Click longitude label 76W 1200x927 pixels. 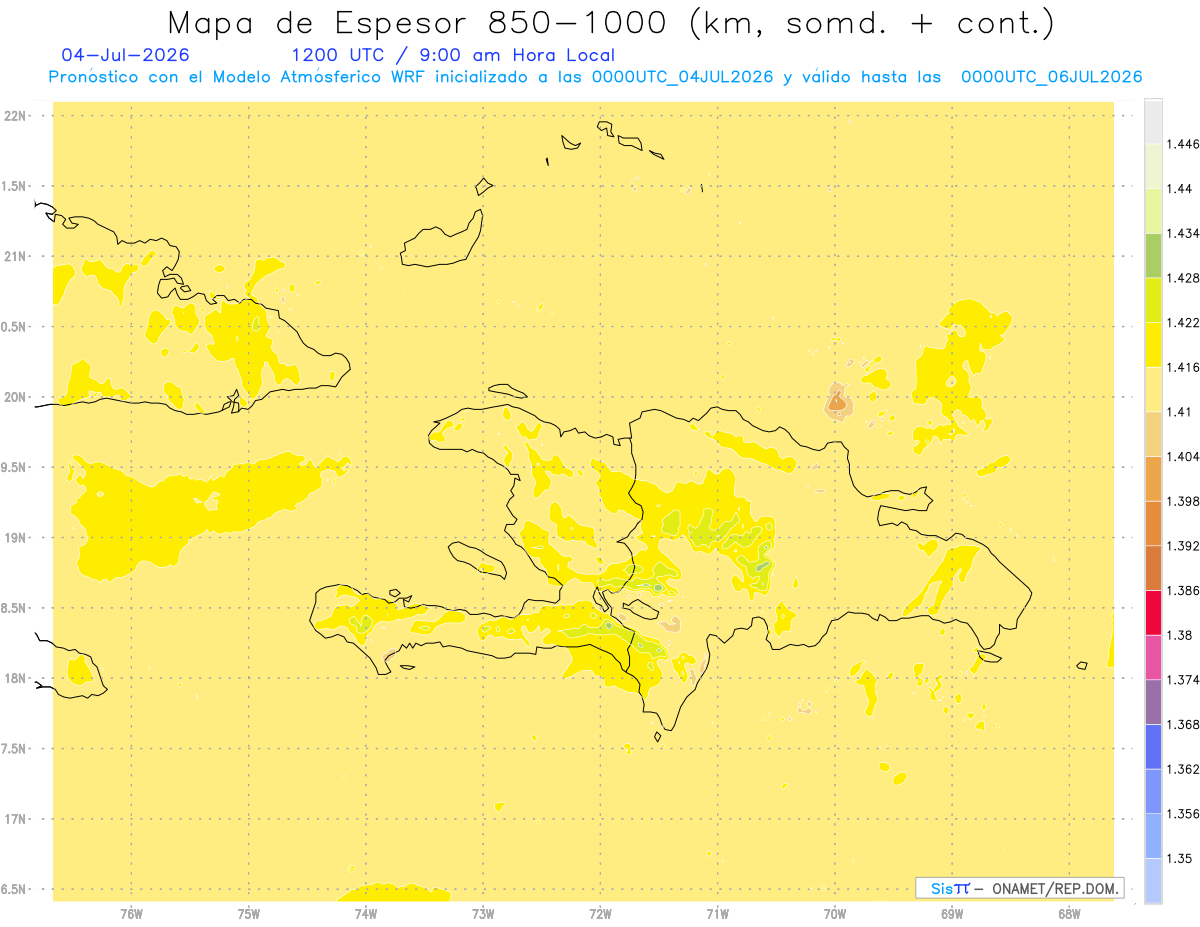[x=131, y=913]
